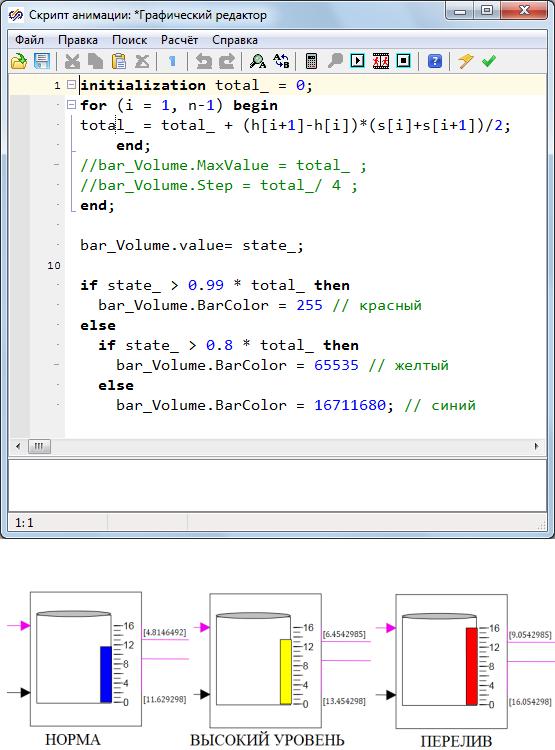Click the blue number one toolbar icon
Image resolution: width=555 pixels, height=750 pixels.
(x=172, y=62)
